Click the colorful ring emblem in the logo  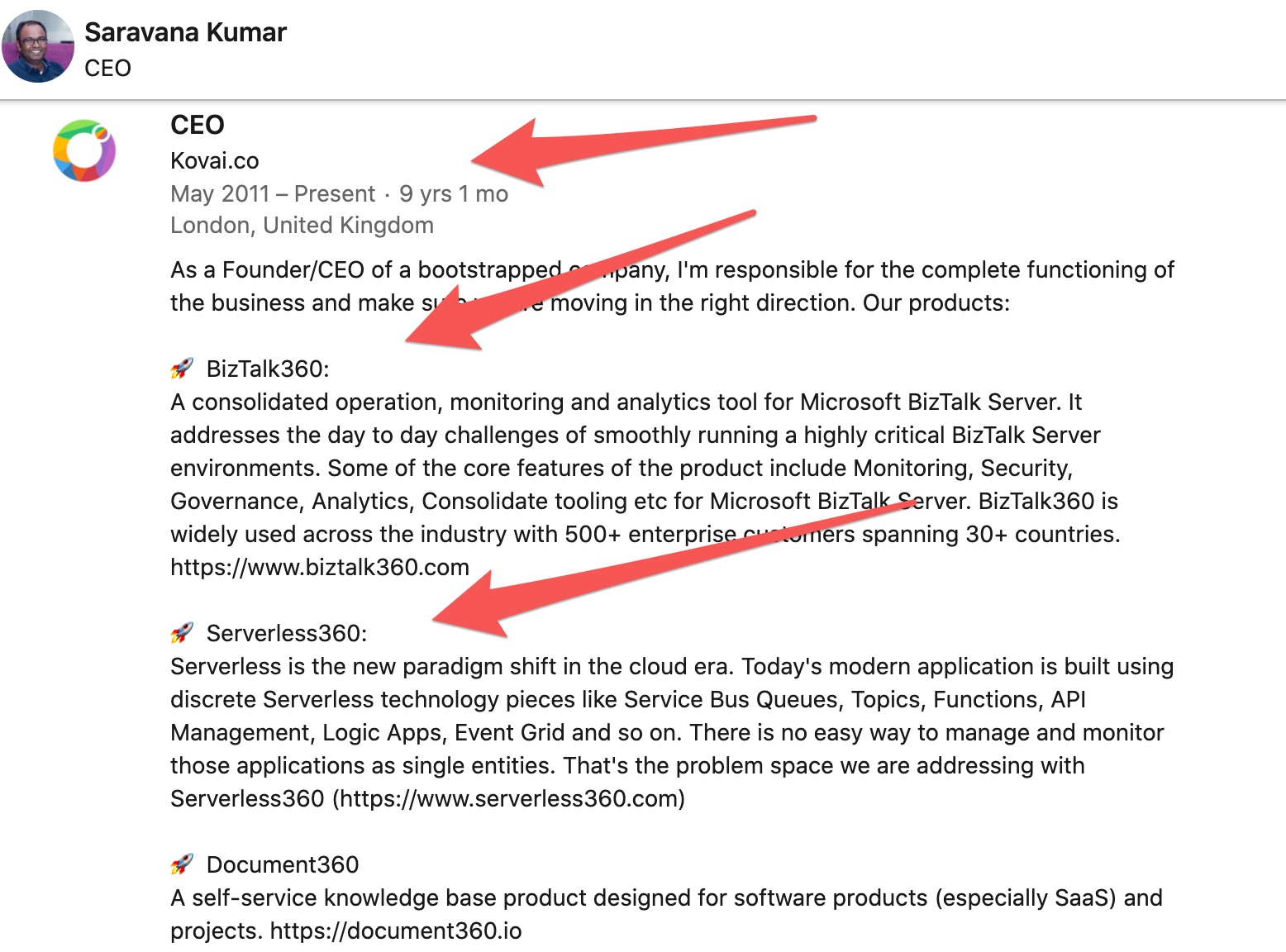coord(83,150)
